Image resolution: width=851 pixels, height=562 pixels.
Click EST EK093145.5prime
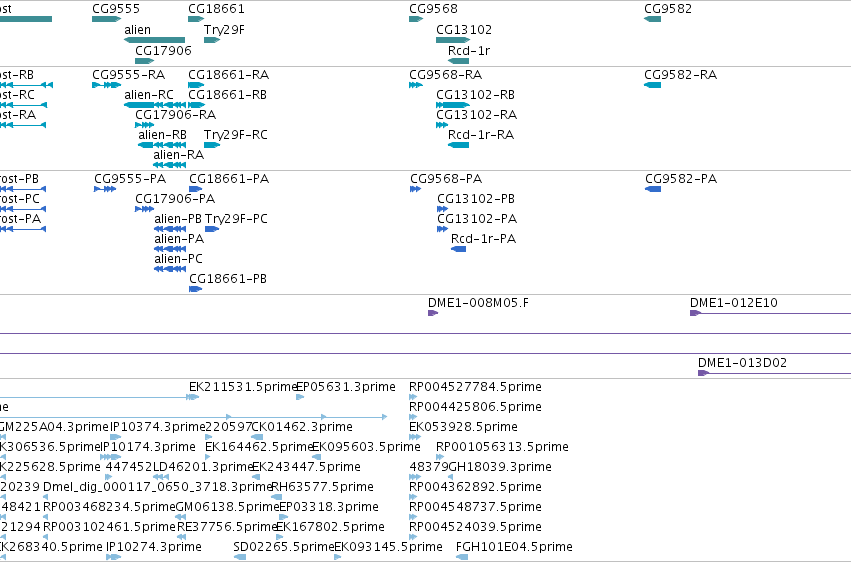(388, 547)
